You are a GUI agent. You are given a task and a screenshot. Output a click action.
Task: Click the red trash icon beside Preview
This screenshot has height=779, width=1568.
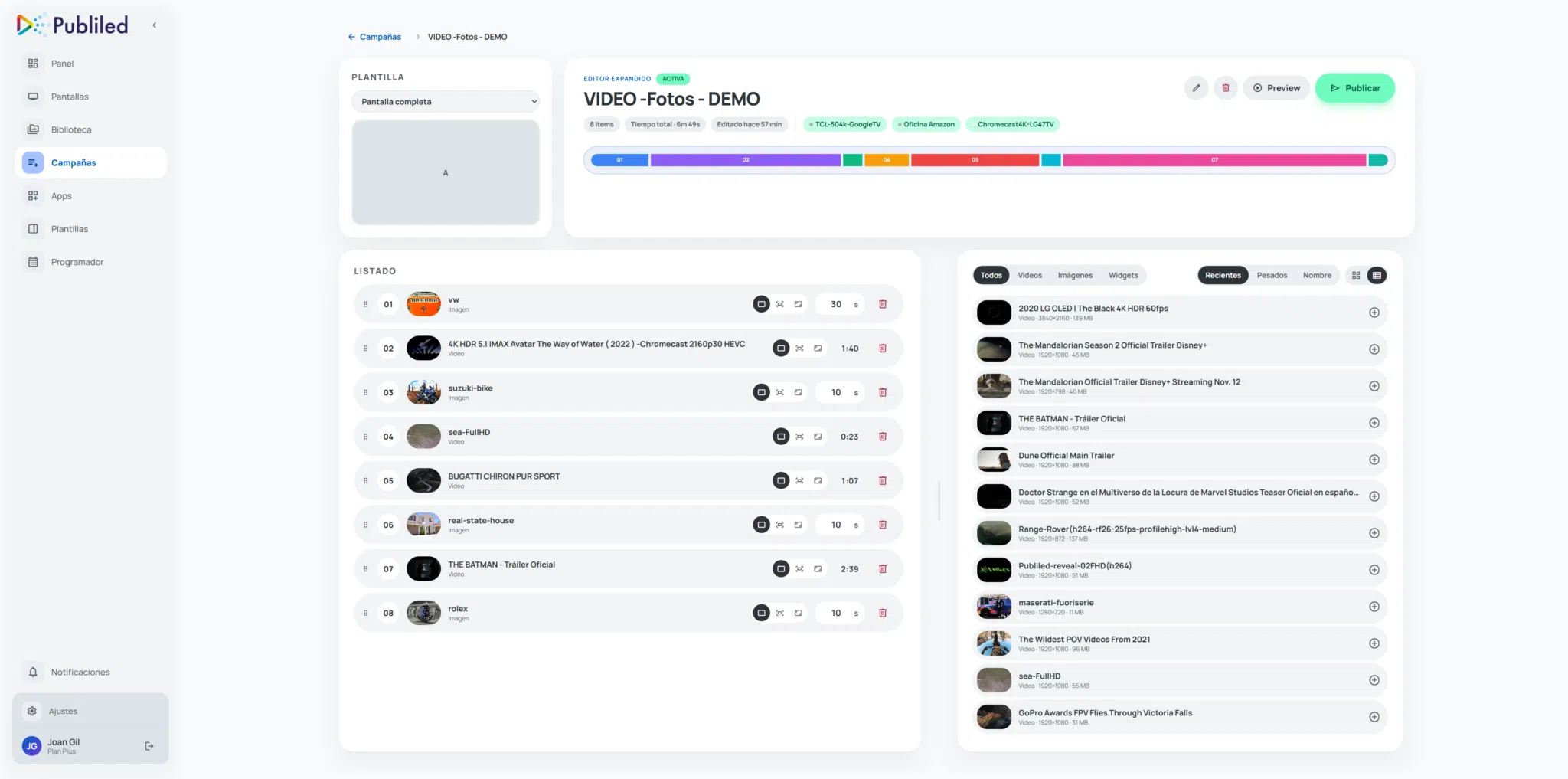pos(1226,88)
